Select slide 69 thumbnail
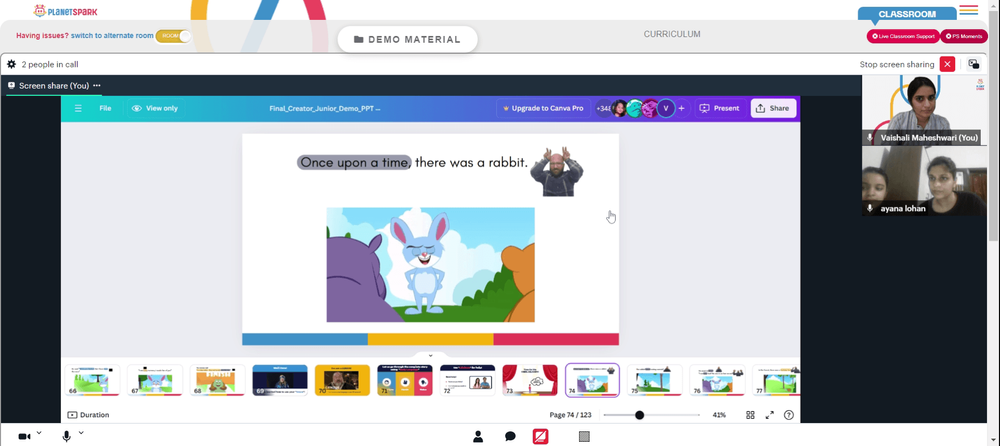Screen dimensions: 1000x446 pyautogui.click(x=280, y=380)
